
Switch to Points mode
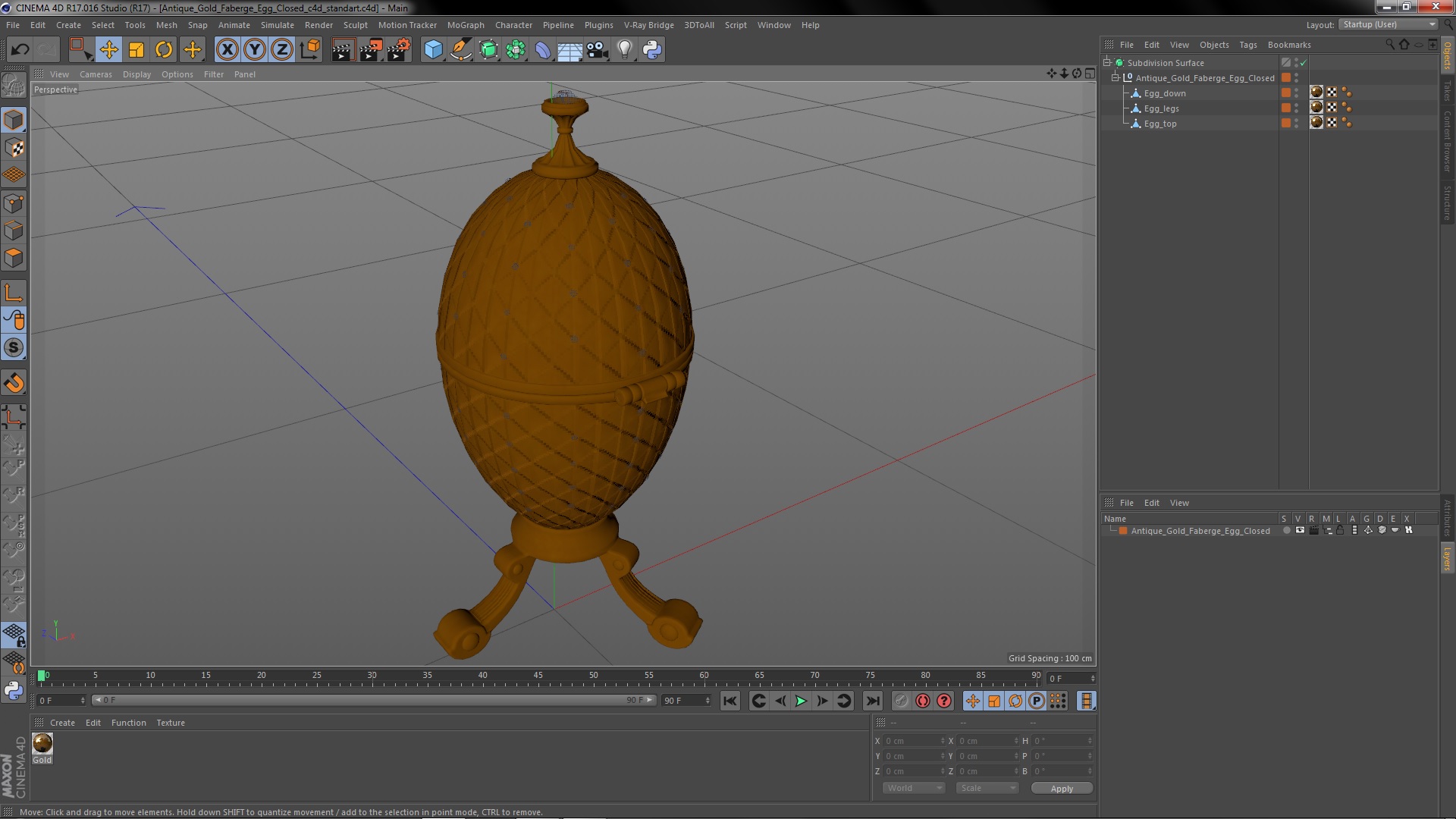pyautogui.click(x=14, y=203)
